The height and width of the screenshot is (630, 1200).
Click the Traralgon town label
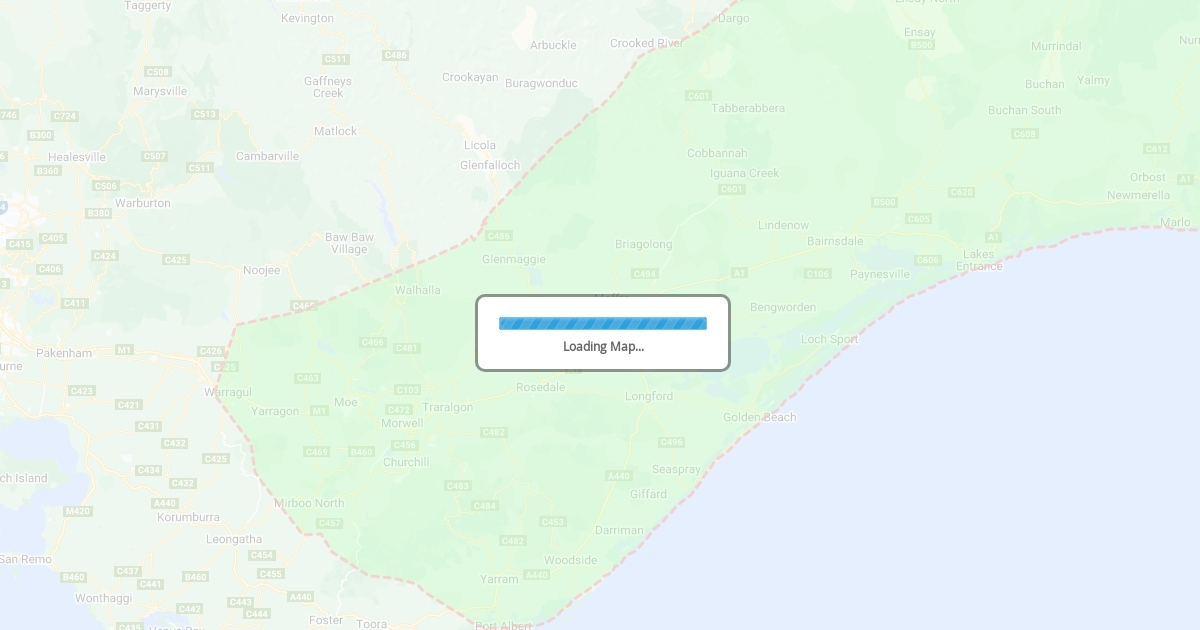(448, 408)
